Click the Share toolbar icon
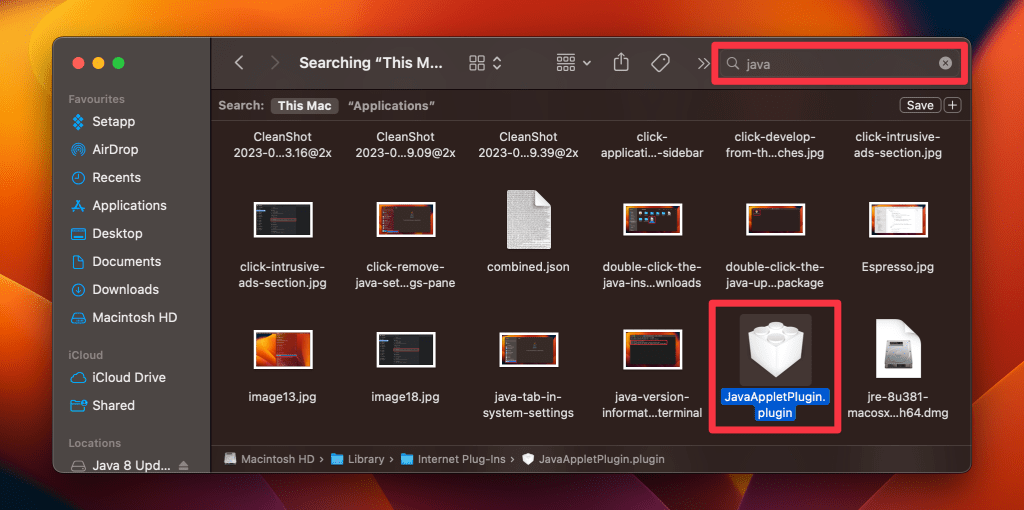Screen dimensions: 1024x510 (621, 63)
